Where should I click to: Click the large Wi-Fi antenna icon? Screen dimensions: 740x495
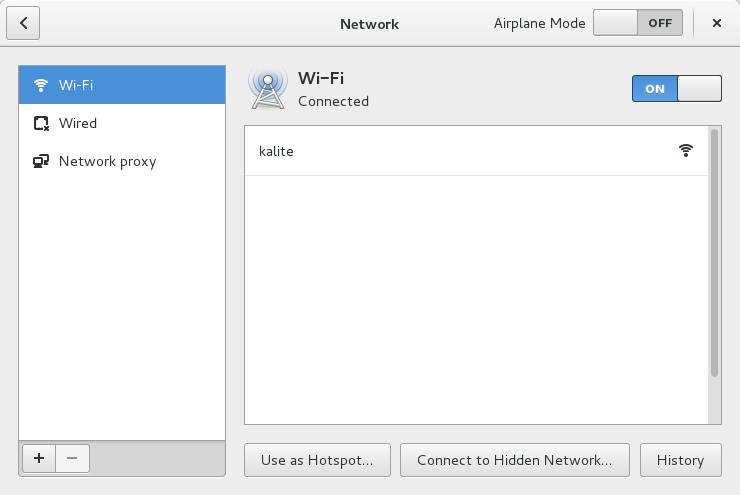267,89
